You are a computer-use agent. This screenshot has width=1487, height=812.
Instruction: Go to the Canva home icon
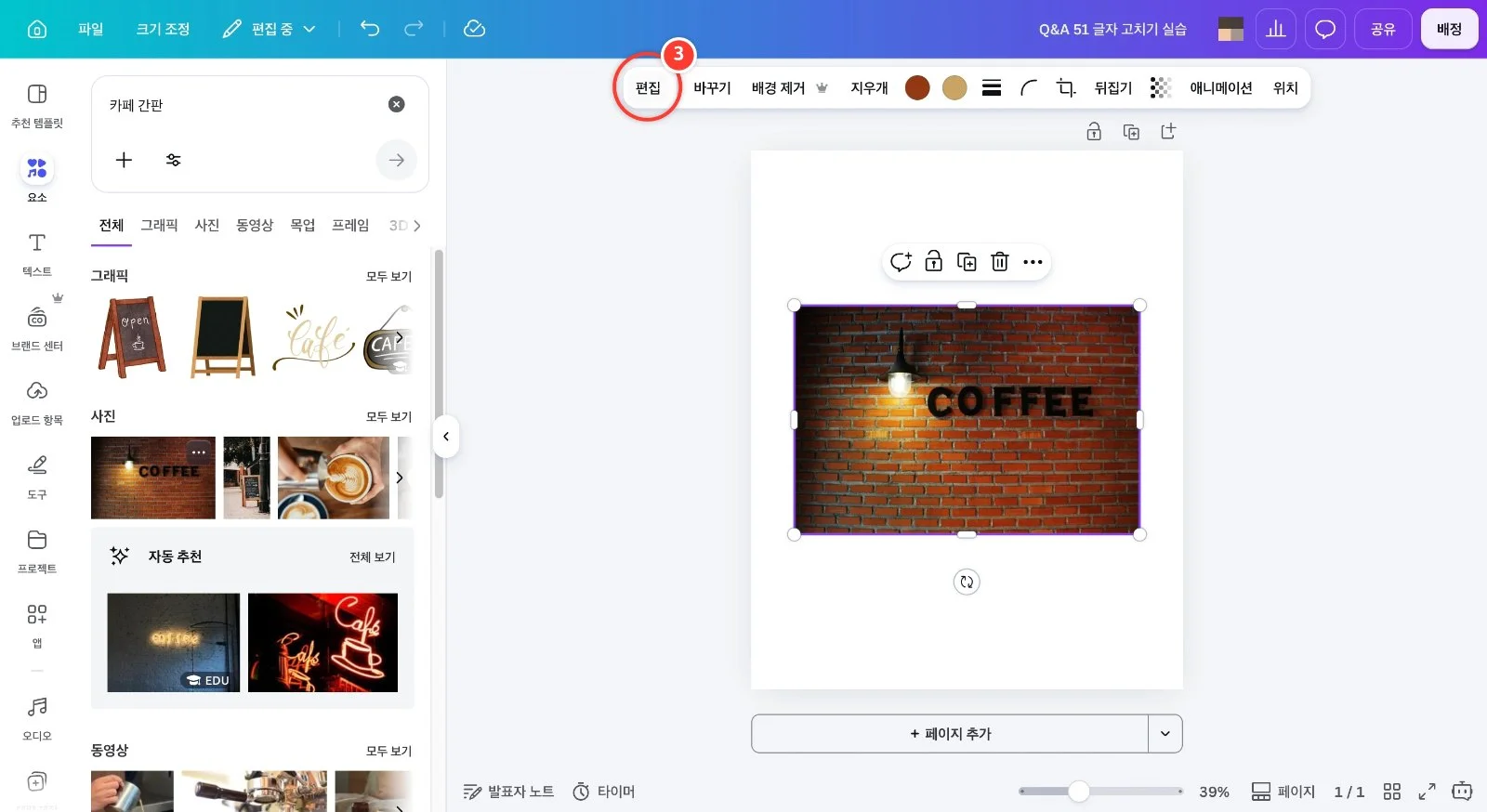pos(37,29)
